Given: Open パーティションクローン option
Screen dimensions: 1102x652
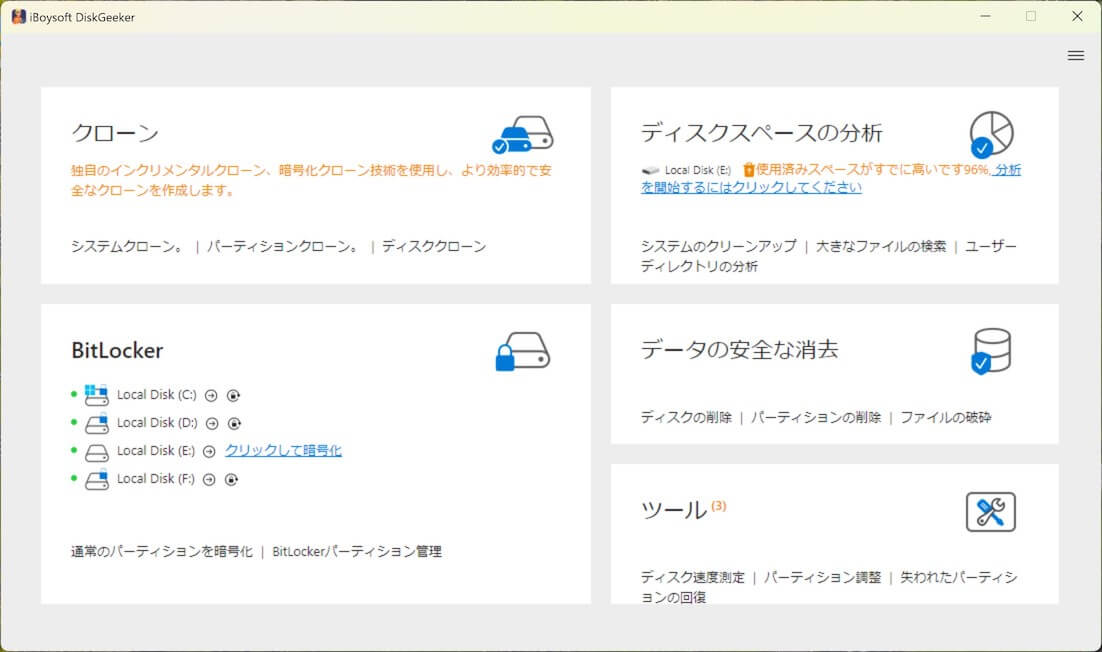Looking at the screenshot, I should (x=283, y=247).
